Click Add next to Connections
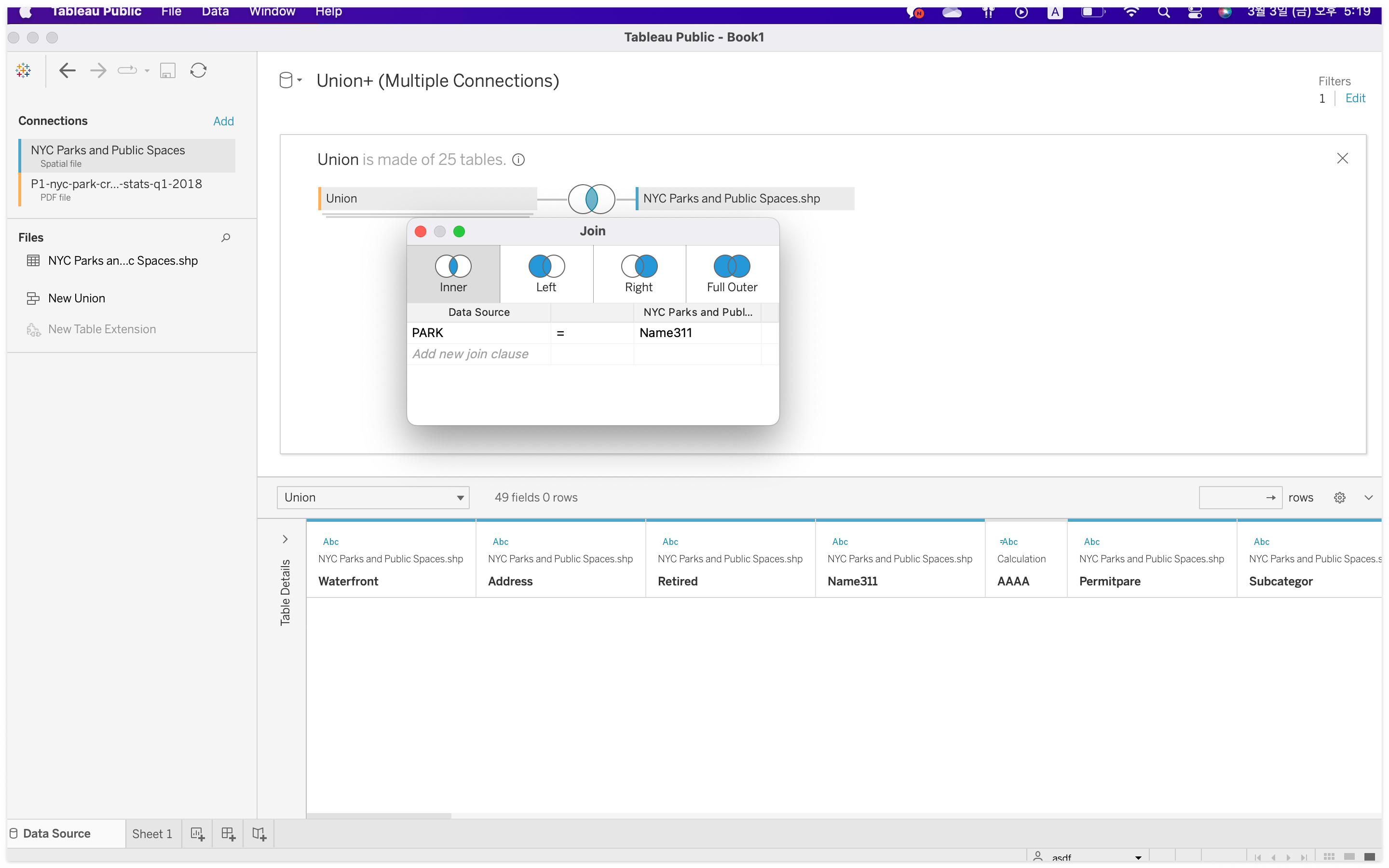Screen dimensions: 1389x868 [x=223, y=121]
